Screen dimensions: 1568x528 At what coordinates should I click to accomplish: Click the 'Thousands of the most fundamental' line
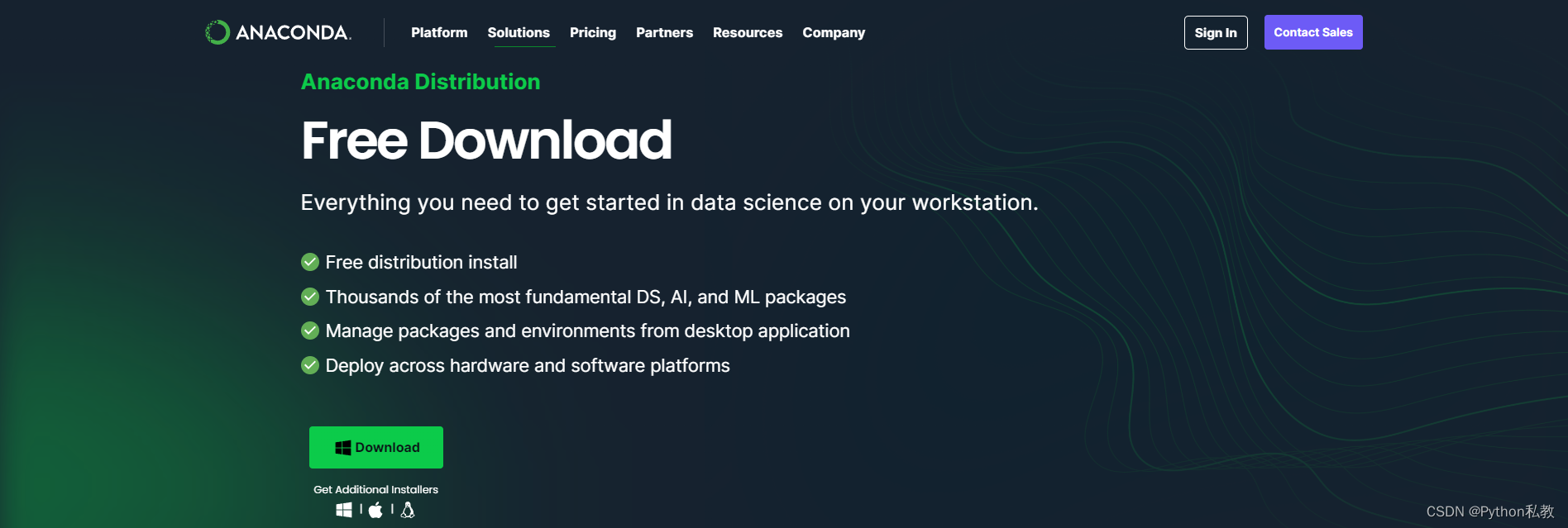pyautogui.click(x=586, y=297)
